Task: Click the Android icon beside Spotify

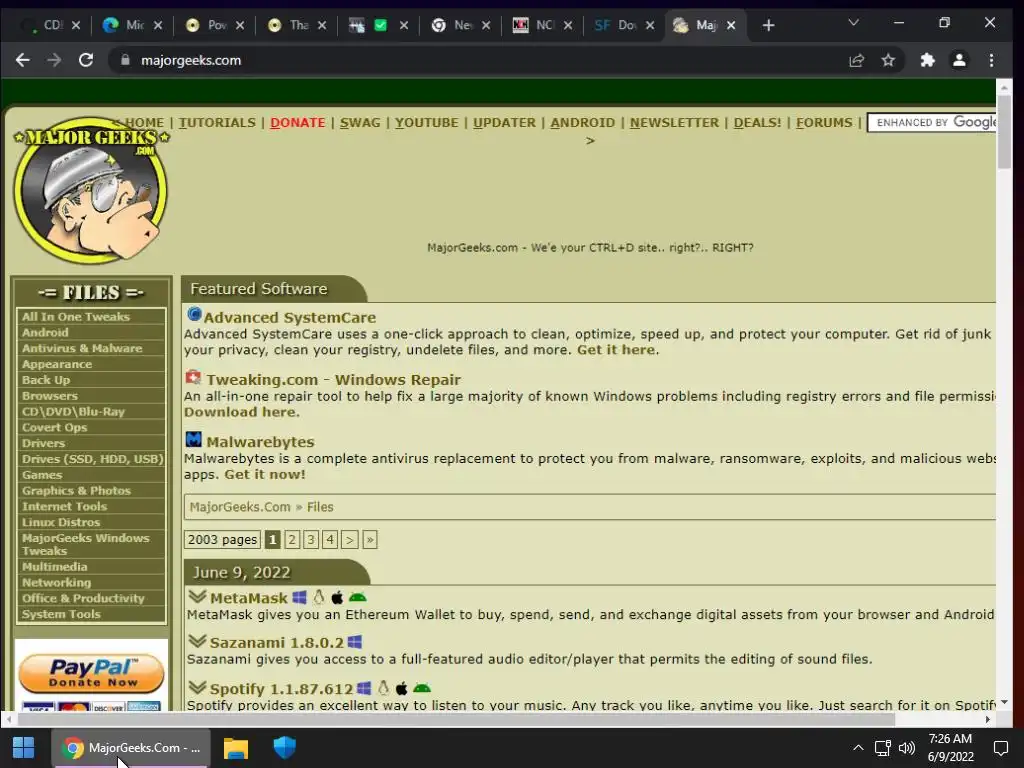Action: (423, 688)
